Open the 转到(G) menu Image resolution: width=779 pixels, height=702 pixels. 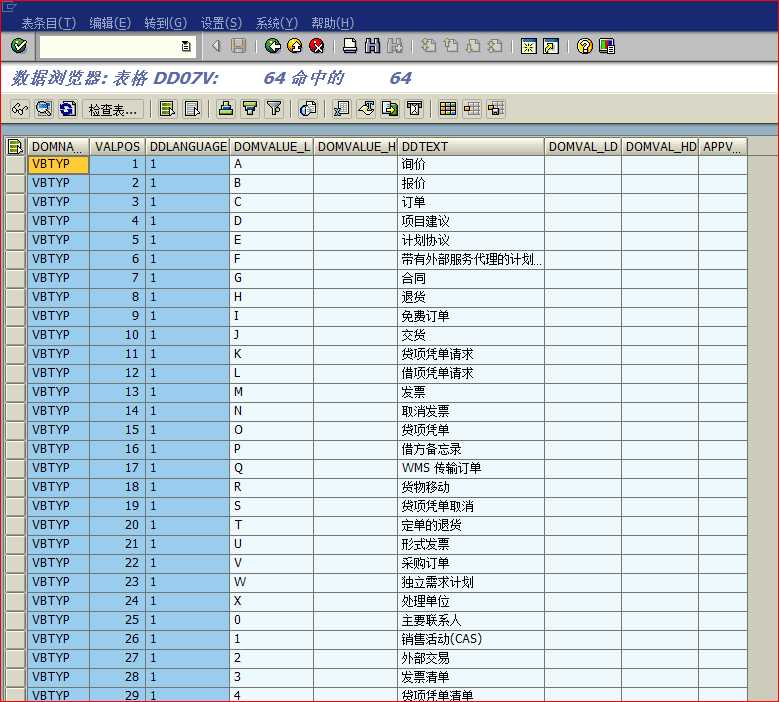(165, 23)
